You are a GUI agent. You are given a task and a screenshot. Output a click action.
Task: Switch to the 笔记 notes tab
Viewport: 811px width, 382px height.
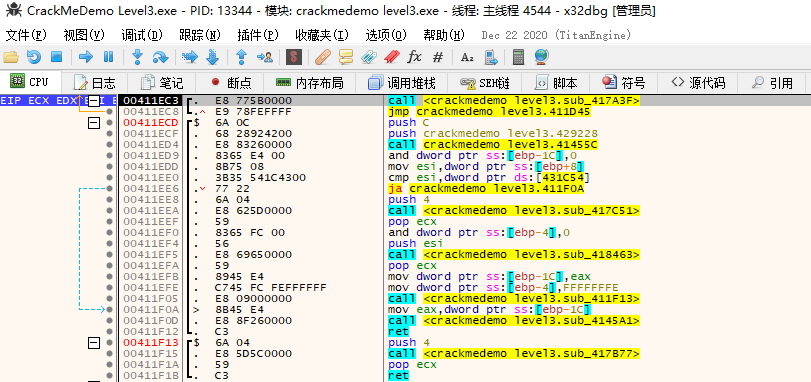pos(162,83)
